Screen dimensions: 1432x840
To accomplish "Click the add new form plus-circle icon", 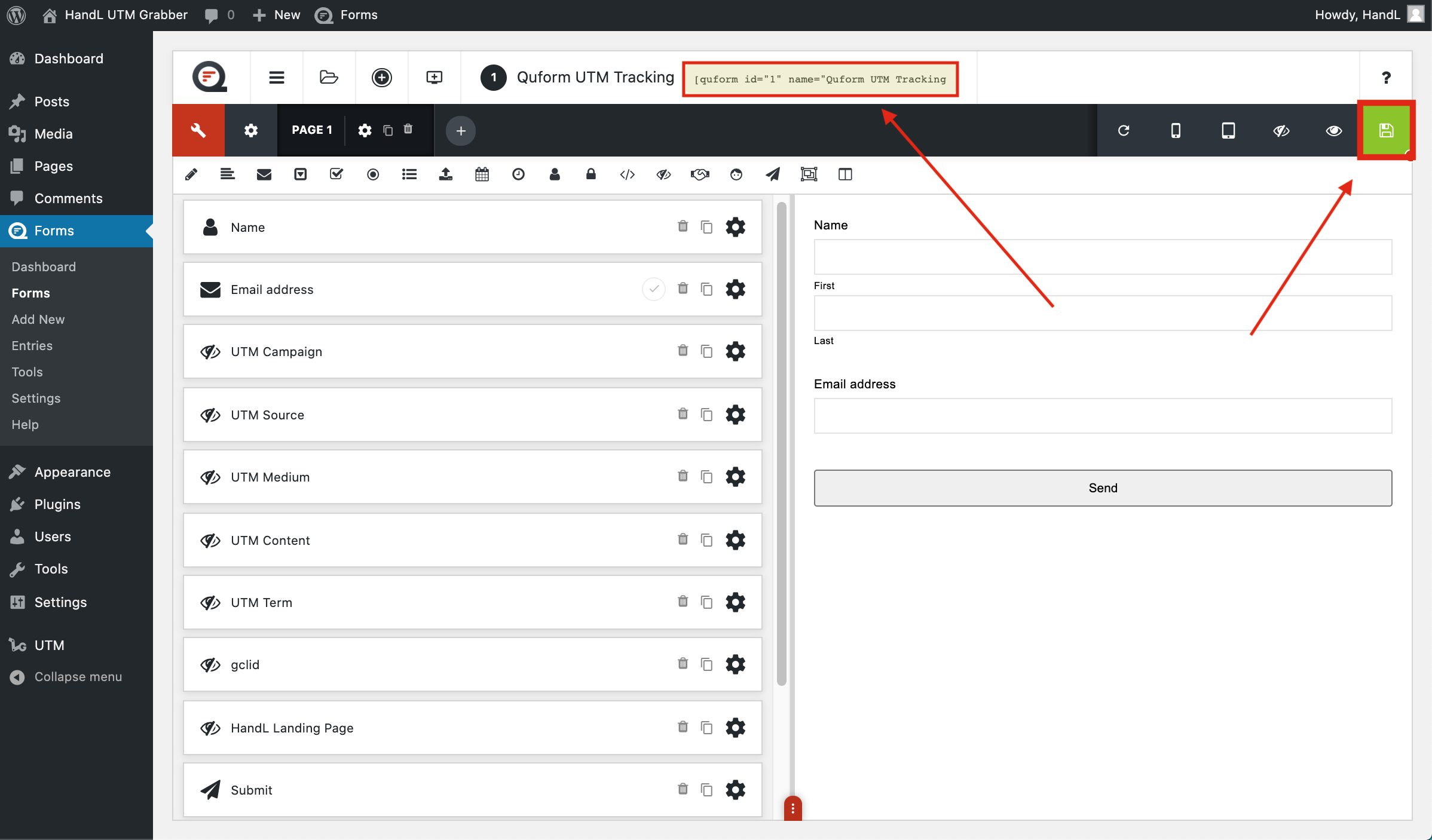I will 382,77.
